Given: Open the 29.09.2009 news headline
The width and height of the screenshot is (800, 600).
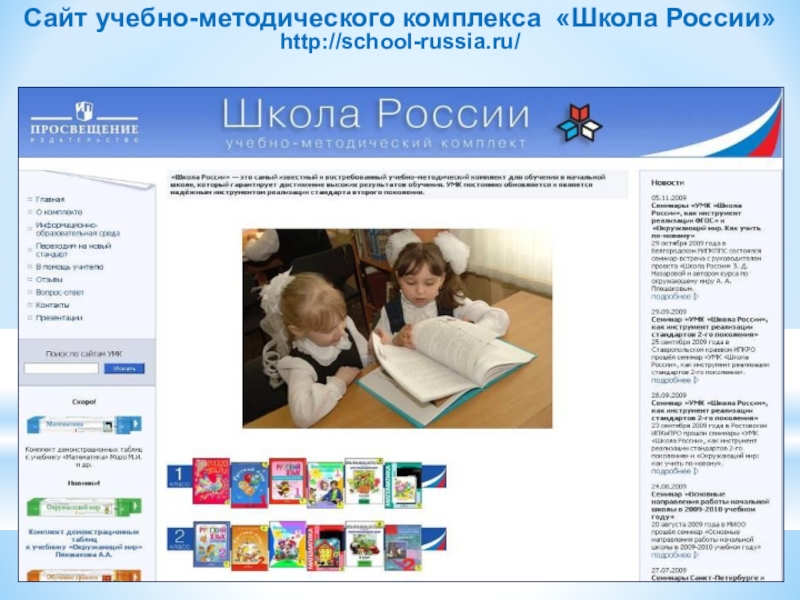Looking at the screenshot, I should point(710,327).
